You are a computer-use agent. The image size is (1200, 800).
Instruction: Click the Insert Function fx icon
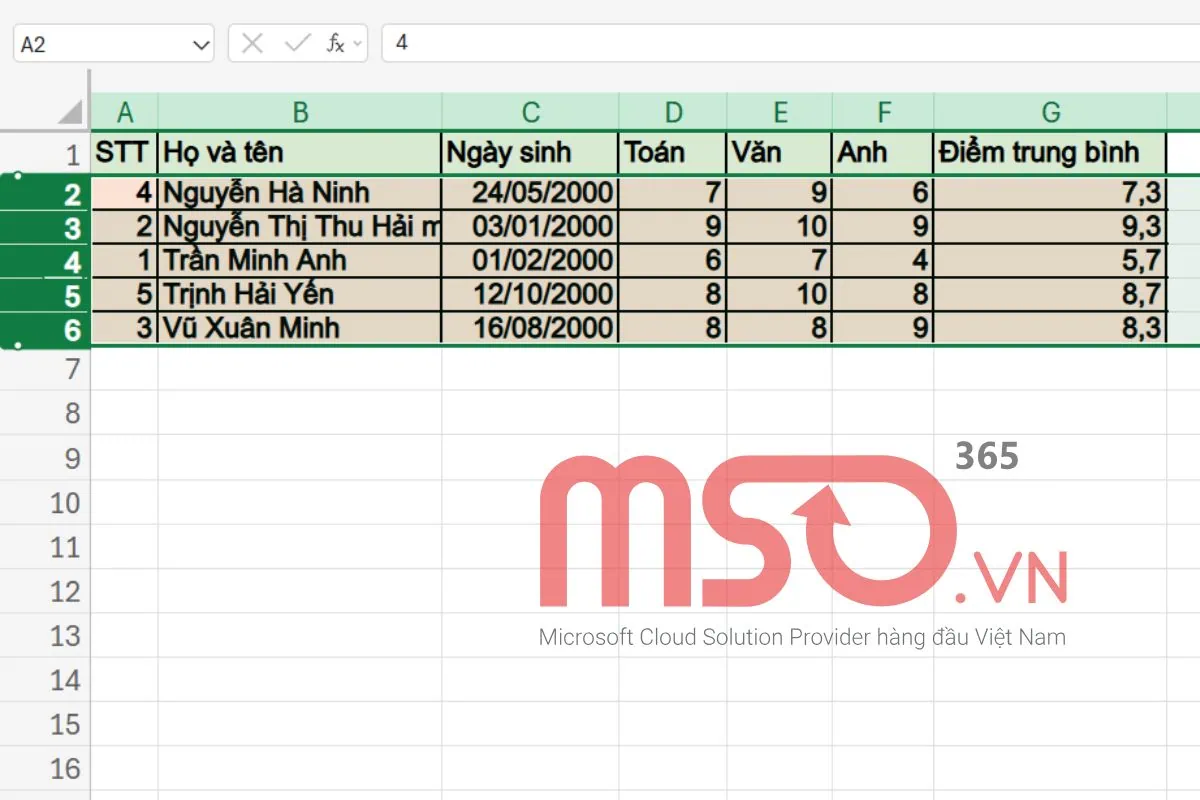(x=336, y=44)
